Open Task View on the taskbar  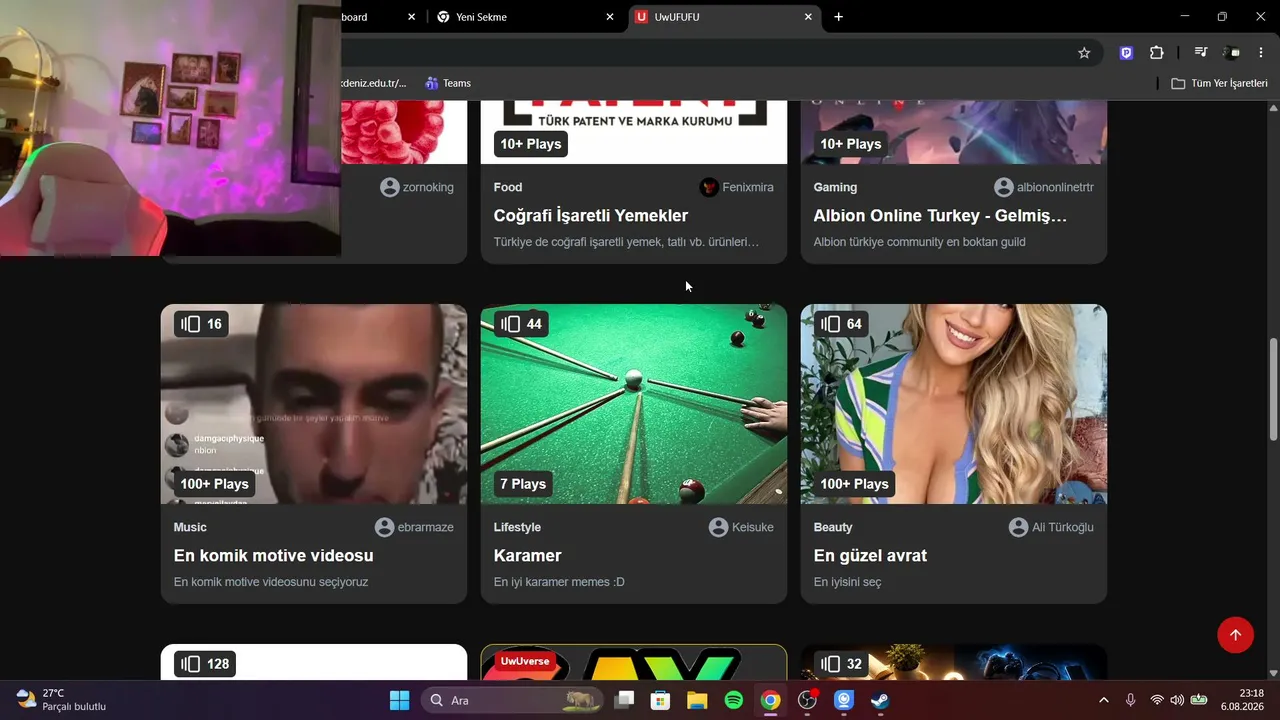(624, 700)
